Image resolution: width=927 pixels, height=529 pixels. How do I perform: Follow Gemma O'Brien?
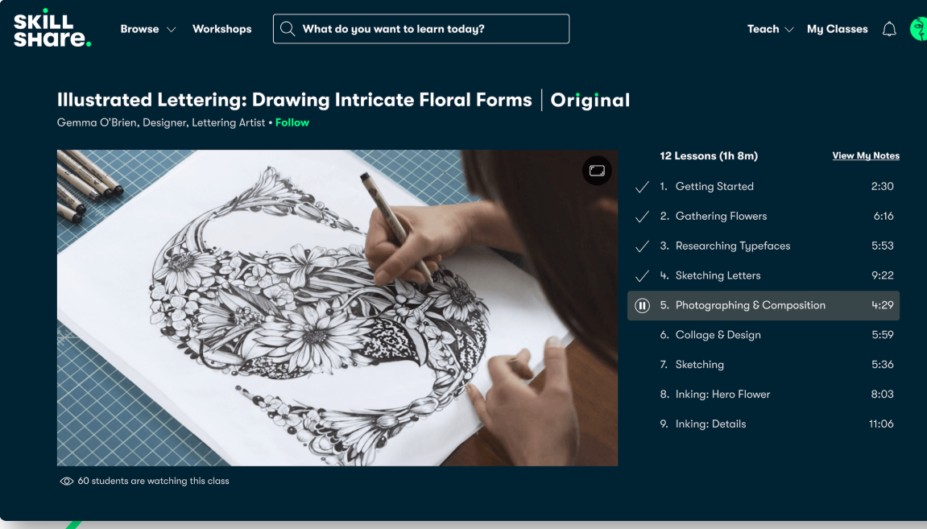(x=292, y=123)
